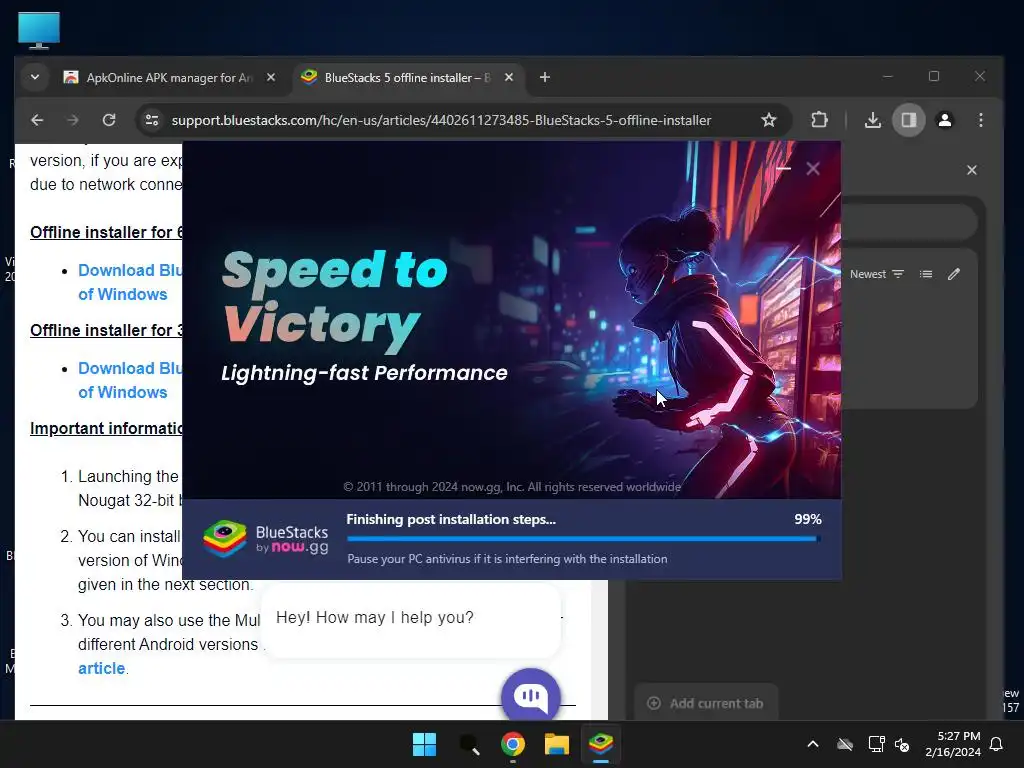1024x768 pixels.
Task: Click Finishing post installation steps text
Action: (x=451, y=519)
